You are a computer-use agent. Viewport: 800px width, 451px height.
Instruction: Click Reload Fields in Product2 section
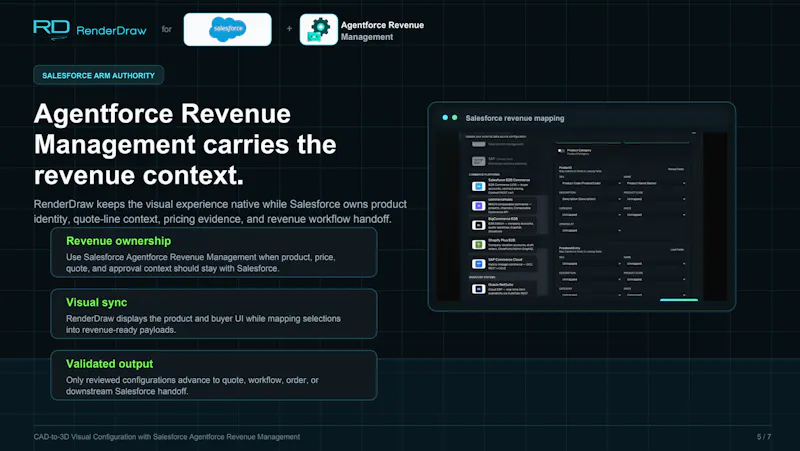pos(676,169)
